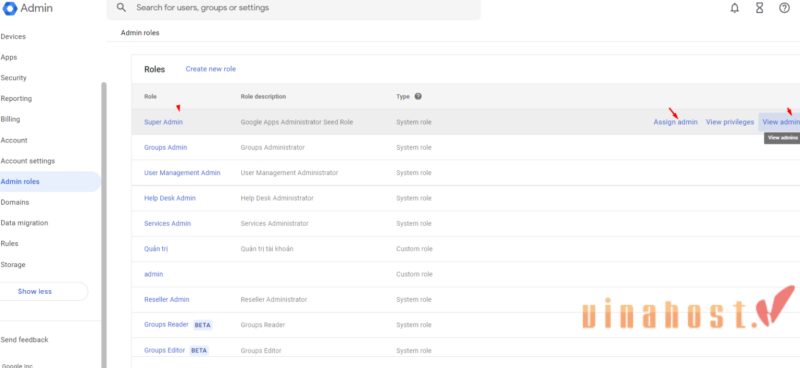The height and width of the screenshot is (368, 800).
Task: Open the Help Desk Admin role
Action: (x=170, y=198)
